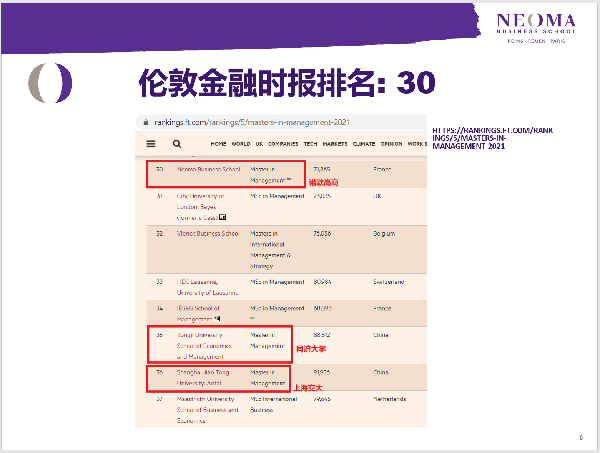Open IÉSEG School of Management link

pos(199,314)
